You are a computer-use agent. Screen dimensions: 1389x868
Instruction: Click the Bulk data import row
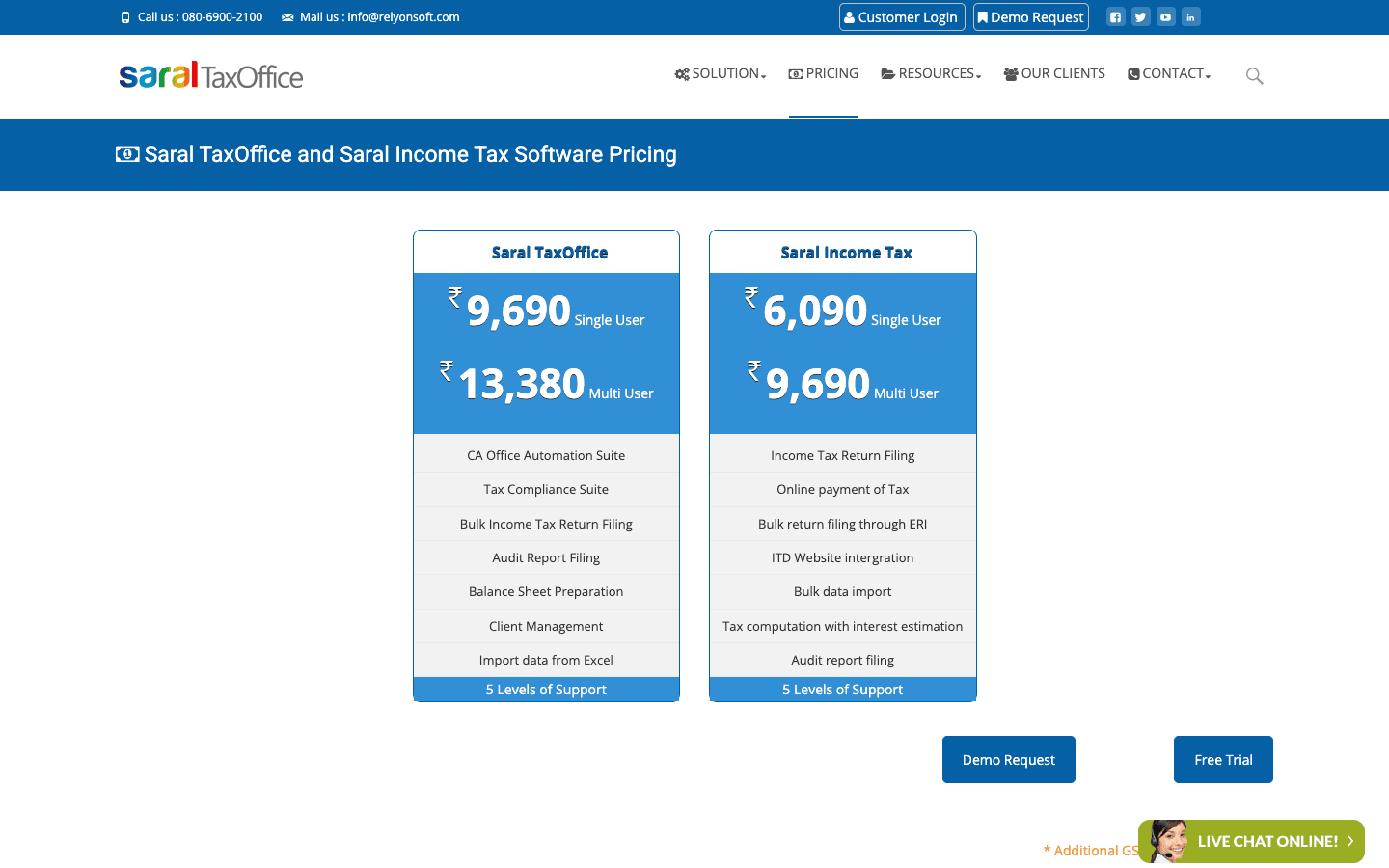coord(842,591)
